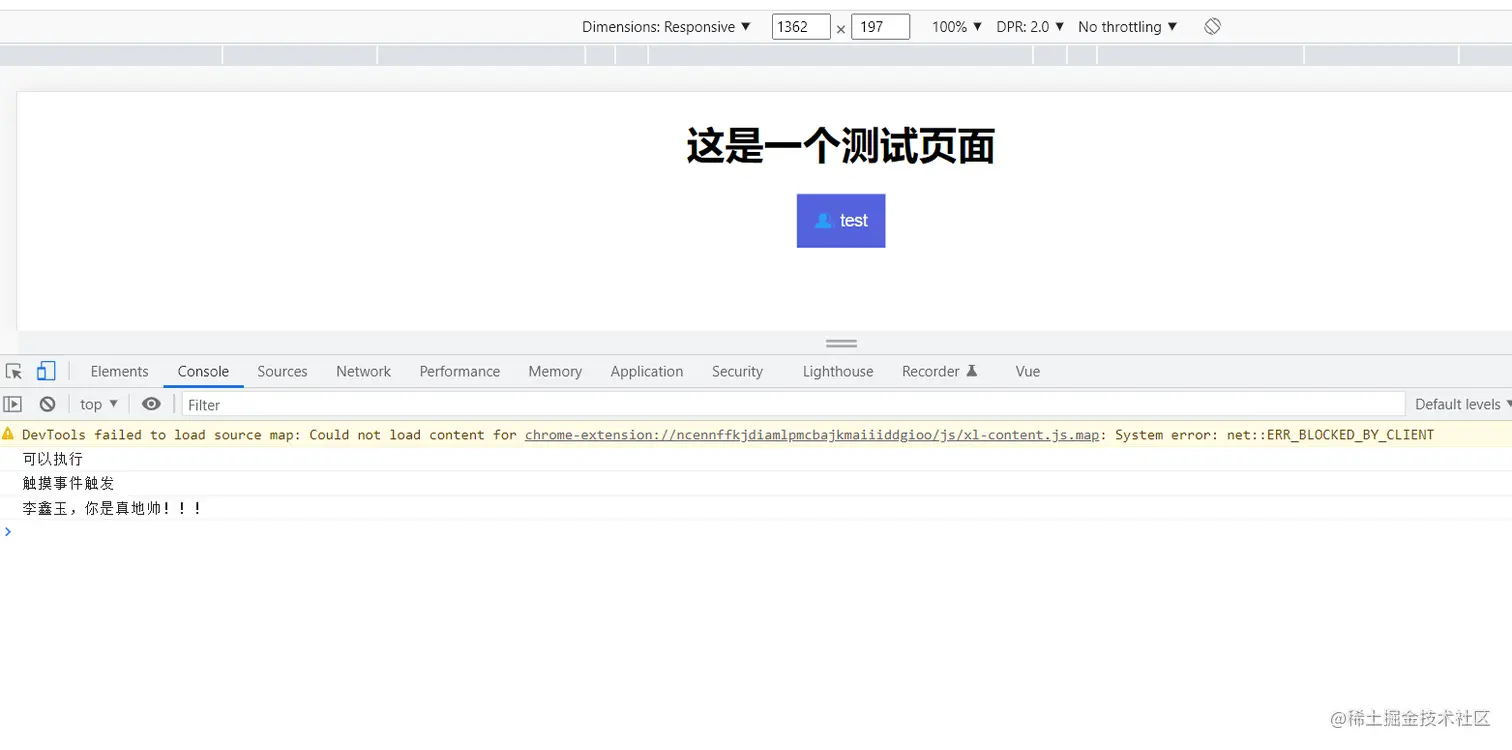Open the No throttling dropdown
This screenshot has width=1512, height=750.
coord(1127,27)
